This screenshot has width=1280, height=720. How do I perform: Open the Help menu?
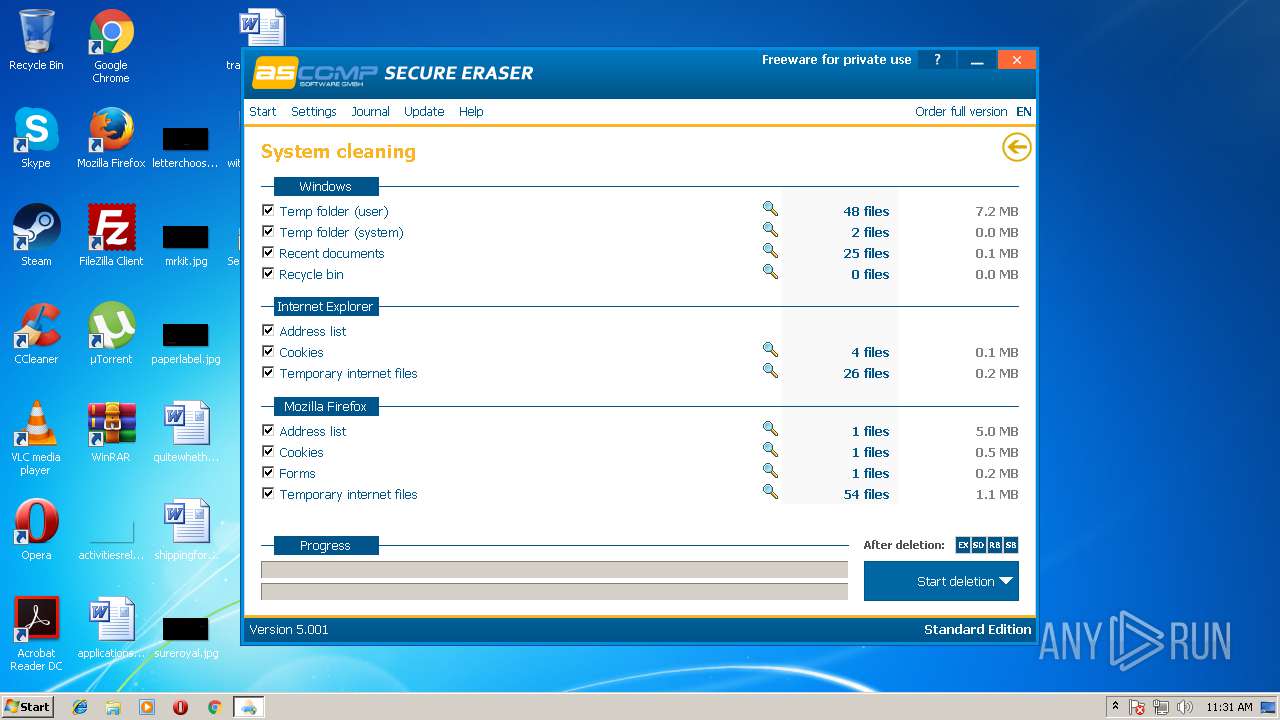click(471, 111)
